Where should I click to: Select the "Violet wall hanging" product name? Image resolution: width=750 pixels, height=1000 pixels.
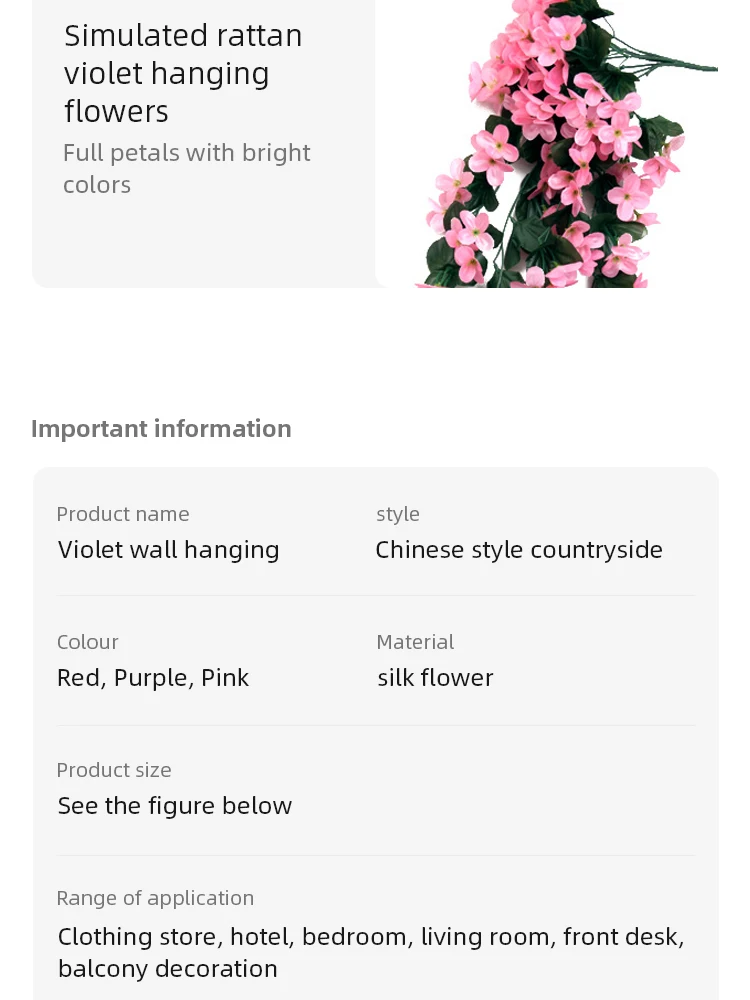(168, 550)
